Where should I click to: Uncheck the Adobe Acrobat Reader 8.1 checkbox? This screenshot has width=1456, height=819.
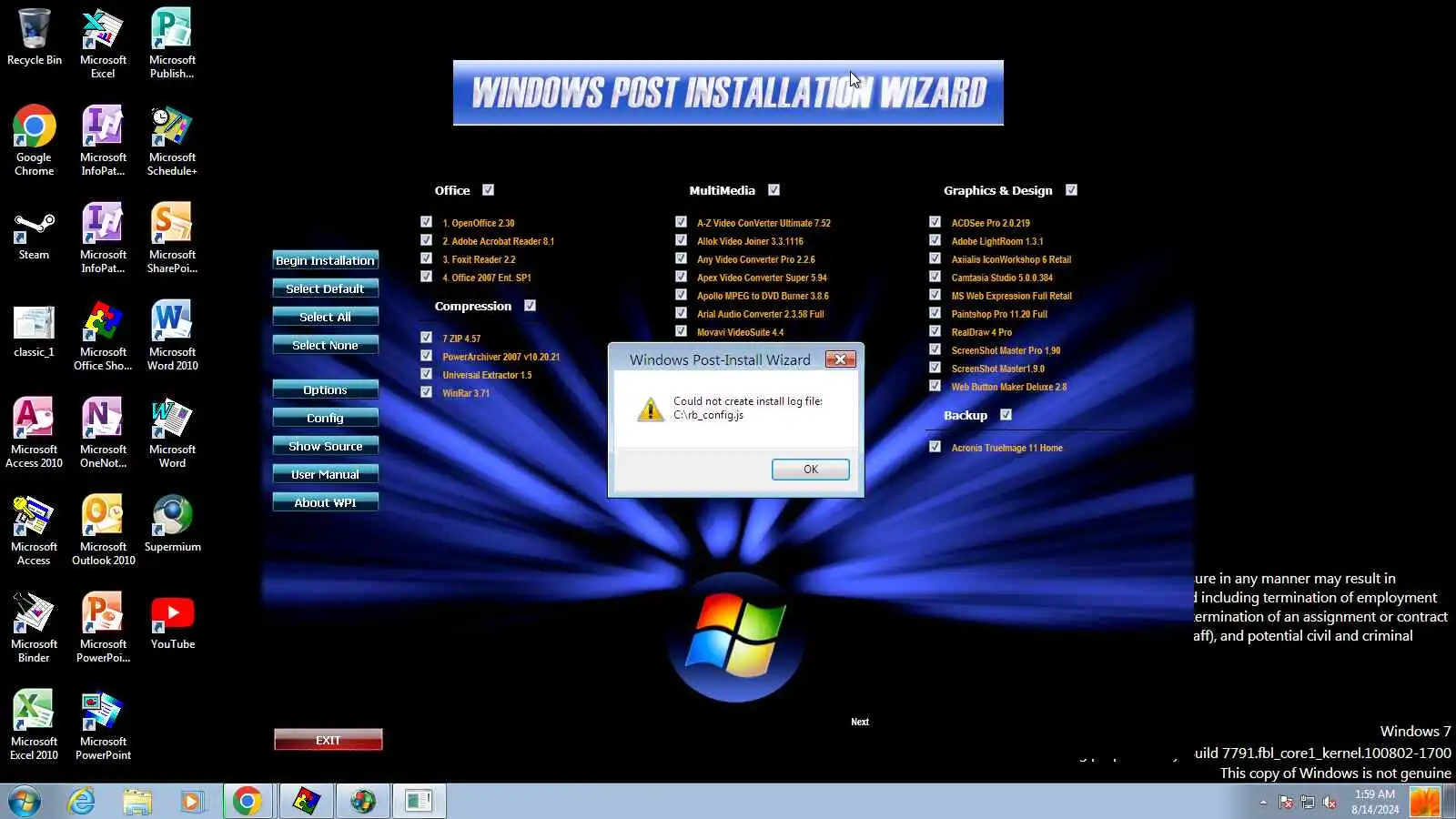point(426,240)
